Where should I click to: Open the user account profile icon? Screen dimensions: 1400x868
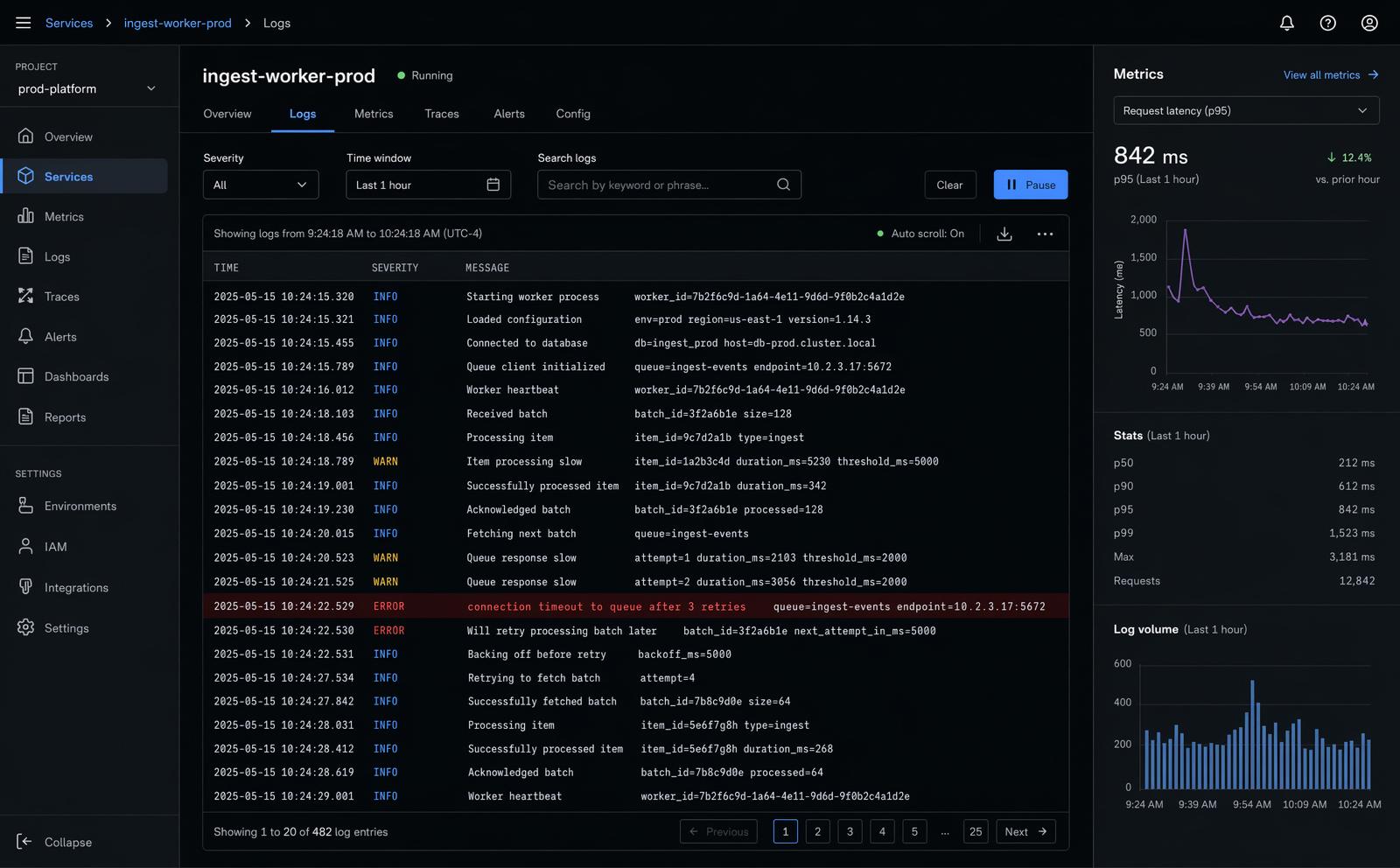(x=1369, y=23)
